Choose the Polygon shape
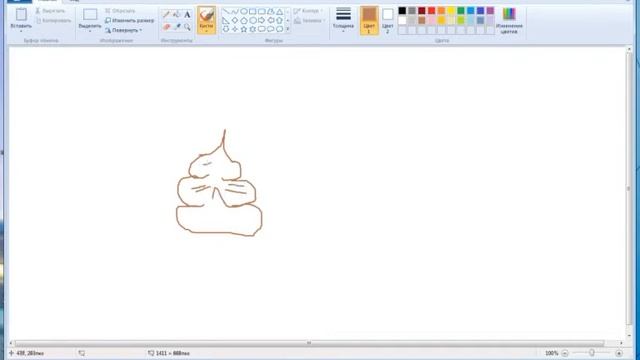 [271, 11]
